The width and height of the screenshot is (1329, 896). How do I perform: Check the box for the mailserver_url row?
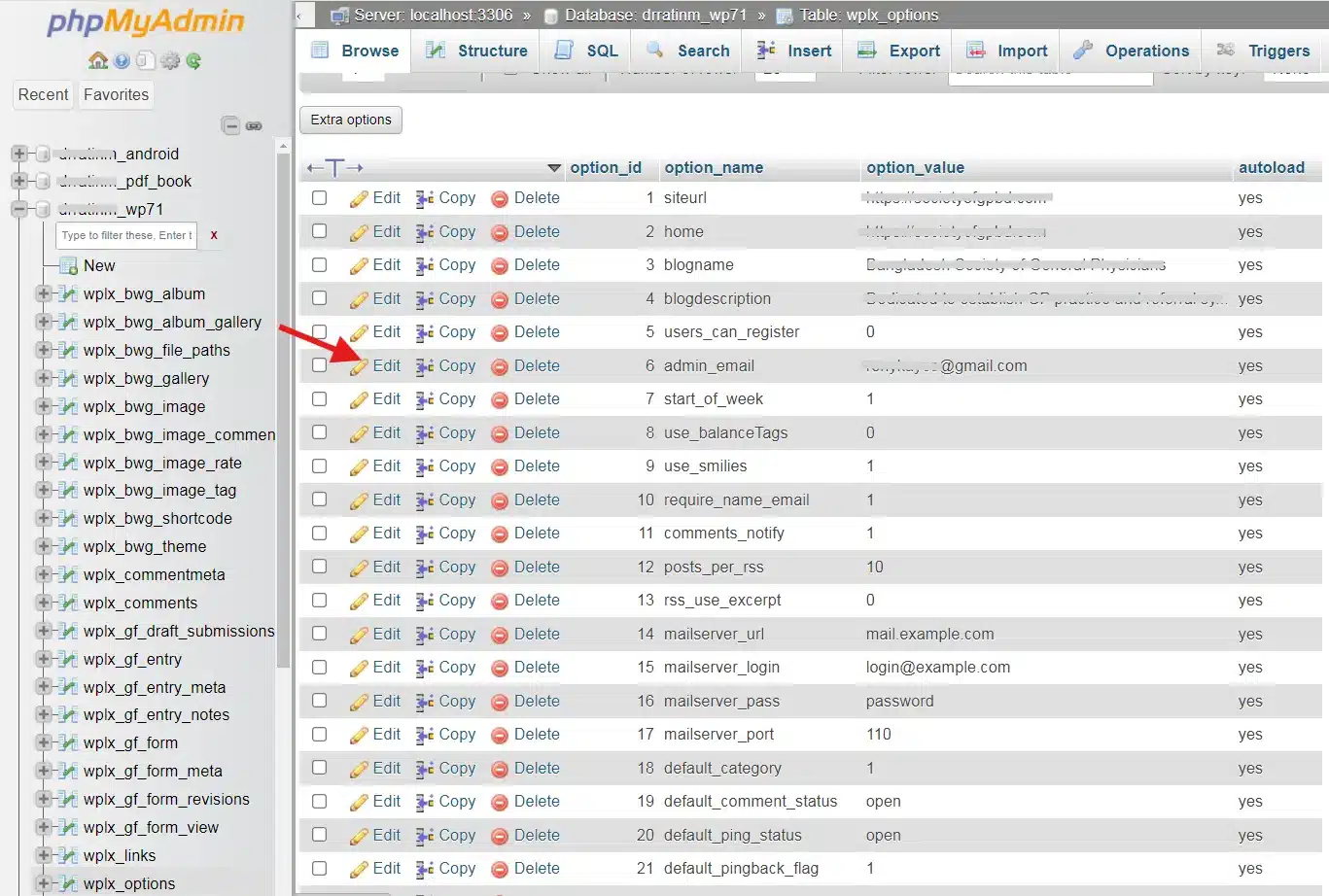(320, 634)
